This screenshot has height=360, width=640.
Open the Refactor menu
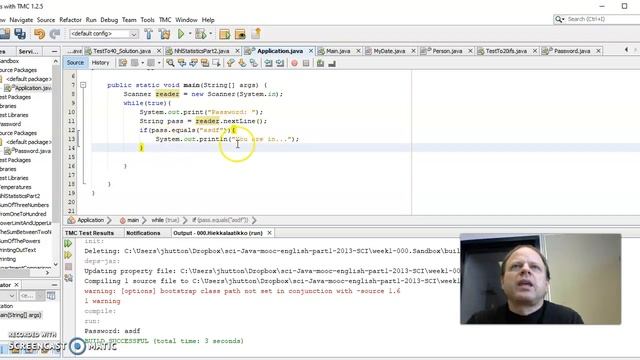(x=70, y=20)
